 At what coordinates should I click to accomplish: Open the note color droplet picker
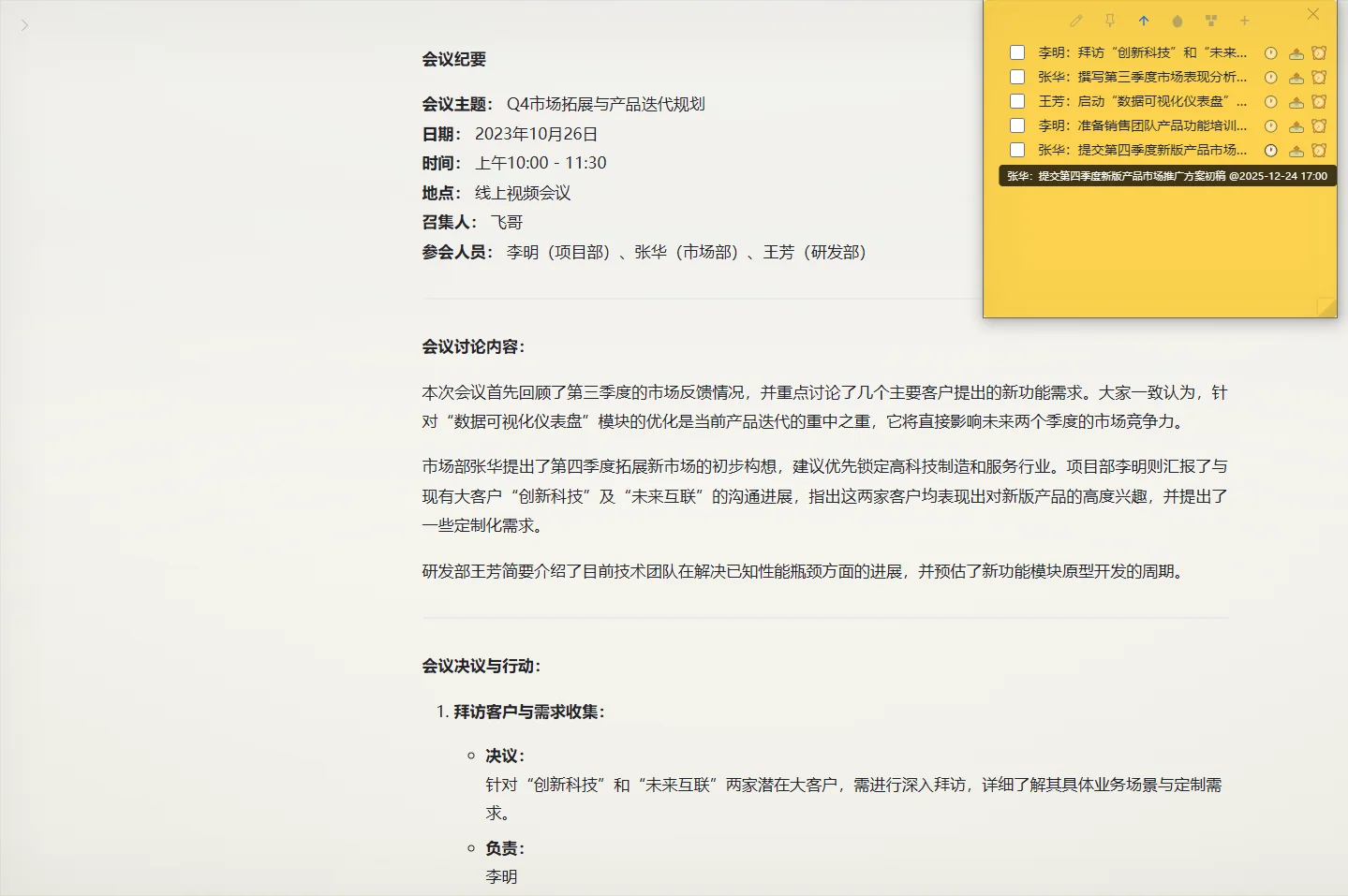click(1178, 21)
